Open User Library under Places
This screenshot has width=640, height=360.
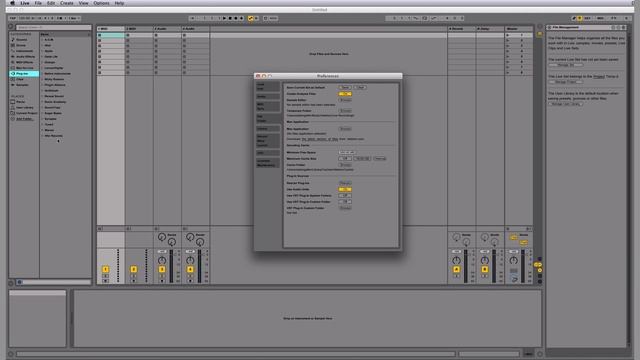[24, 107]
